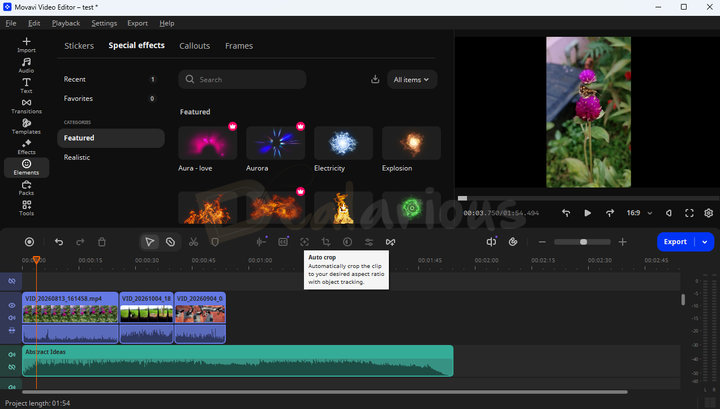Open clip properties sliders icon
The image size is (720, 409).
click(369, 242)
